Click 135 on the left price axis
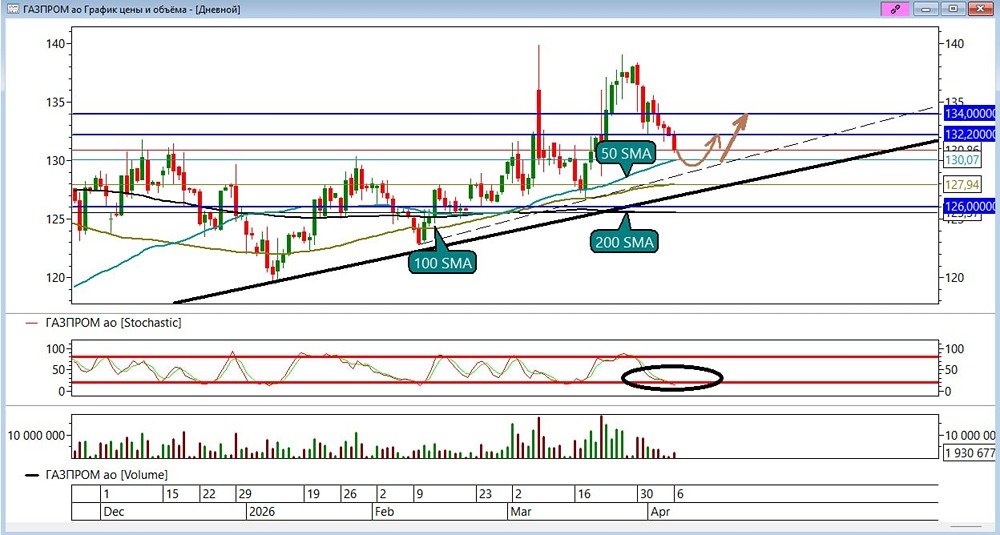 54,102
